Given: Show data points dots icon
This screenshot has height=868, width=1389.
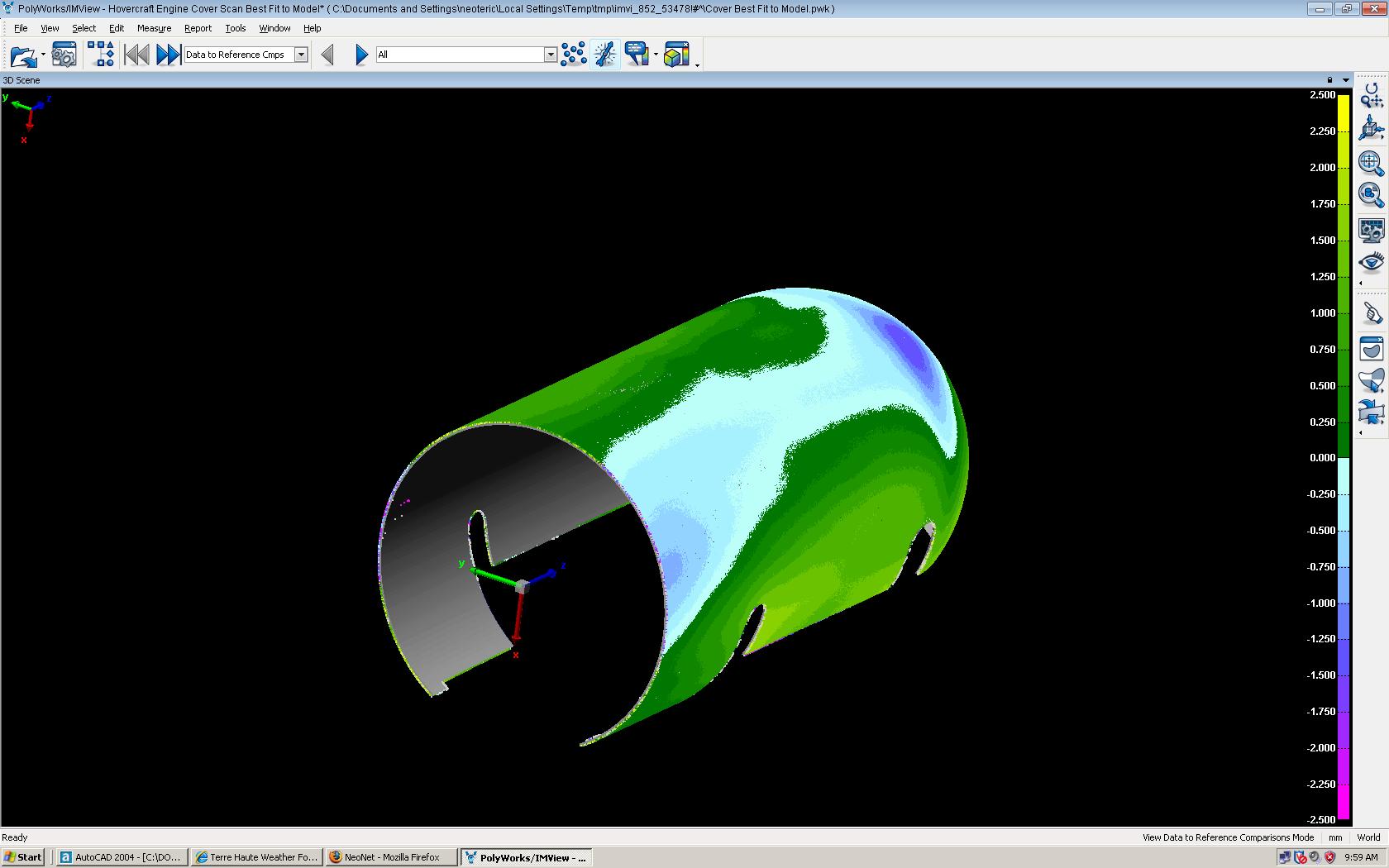Looking at the screenshot, I should point(573,55).
